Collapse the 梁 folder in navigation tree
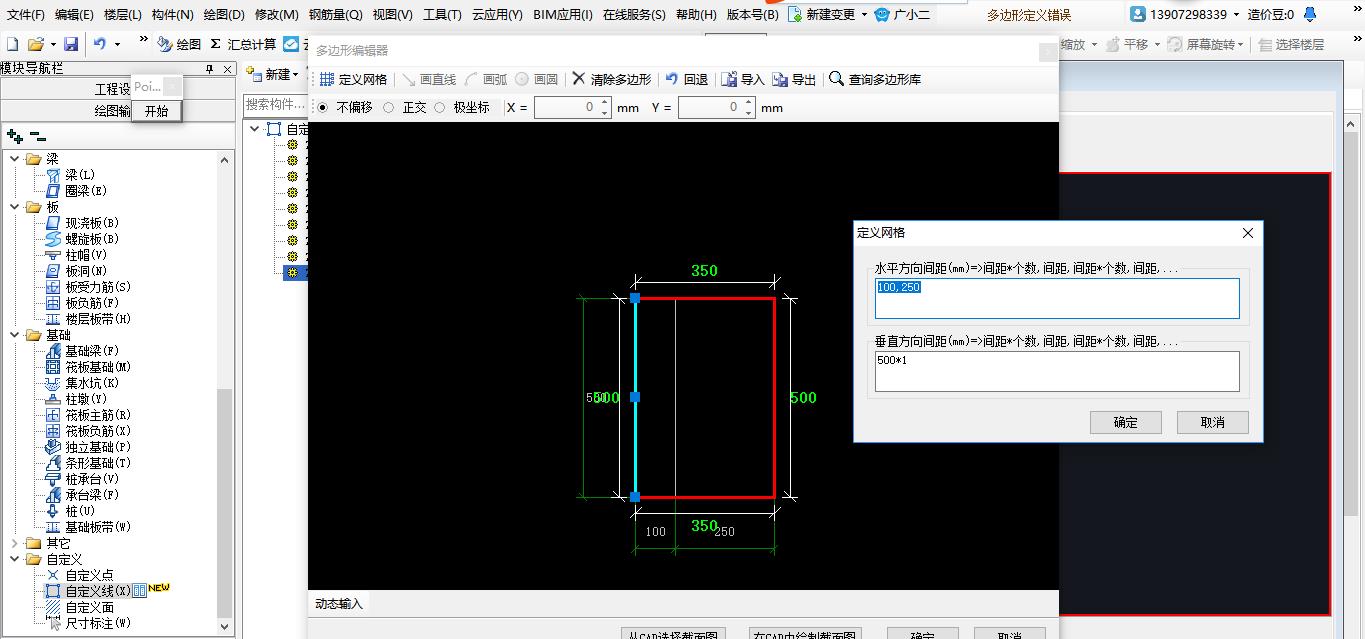The width and height of the screenshot is (1365, 639). 14,159
